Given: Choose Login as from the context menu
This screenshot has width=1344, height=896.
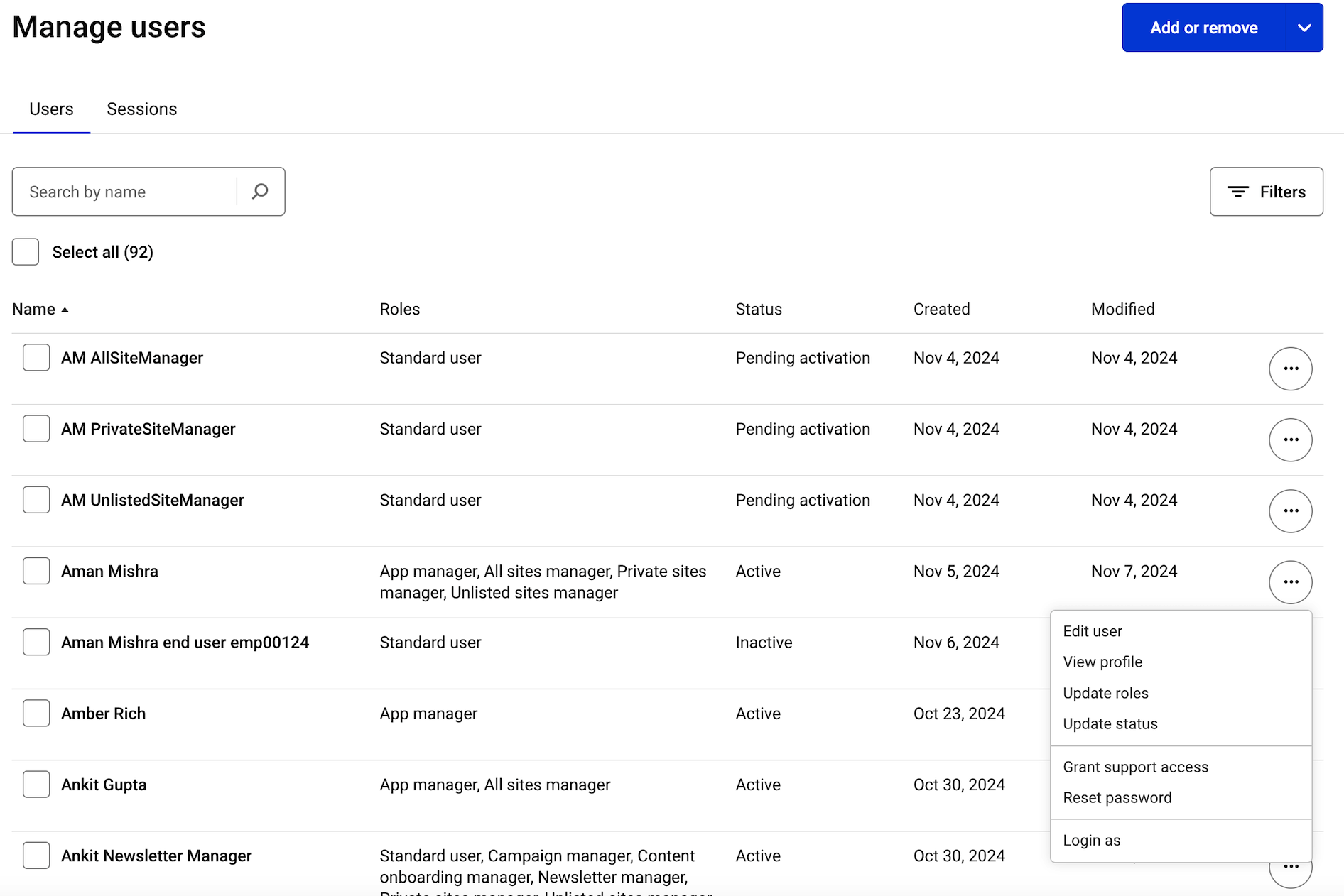Looking at the screenshot, I should [x=1092, y=840].
